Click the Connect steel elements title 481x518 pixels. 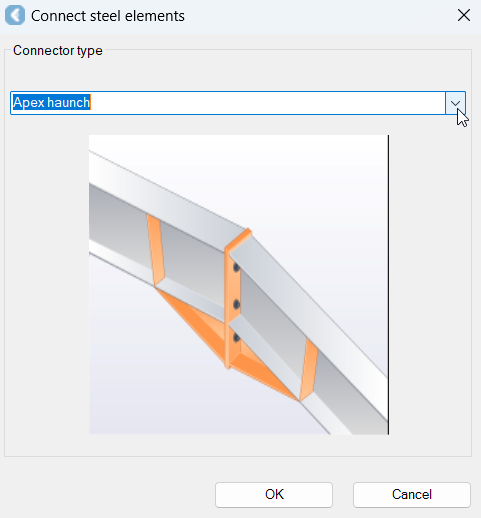coord(108,16)
